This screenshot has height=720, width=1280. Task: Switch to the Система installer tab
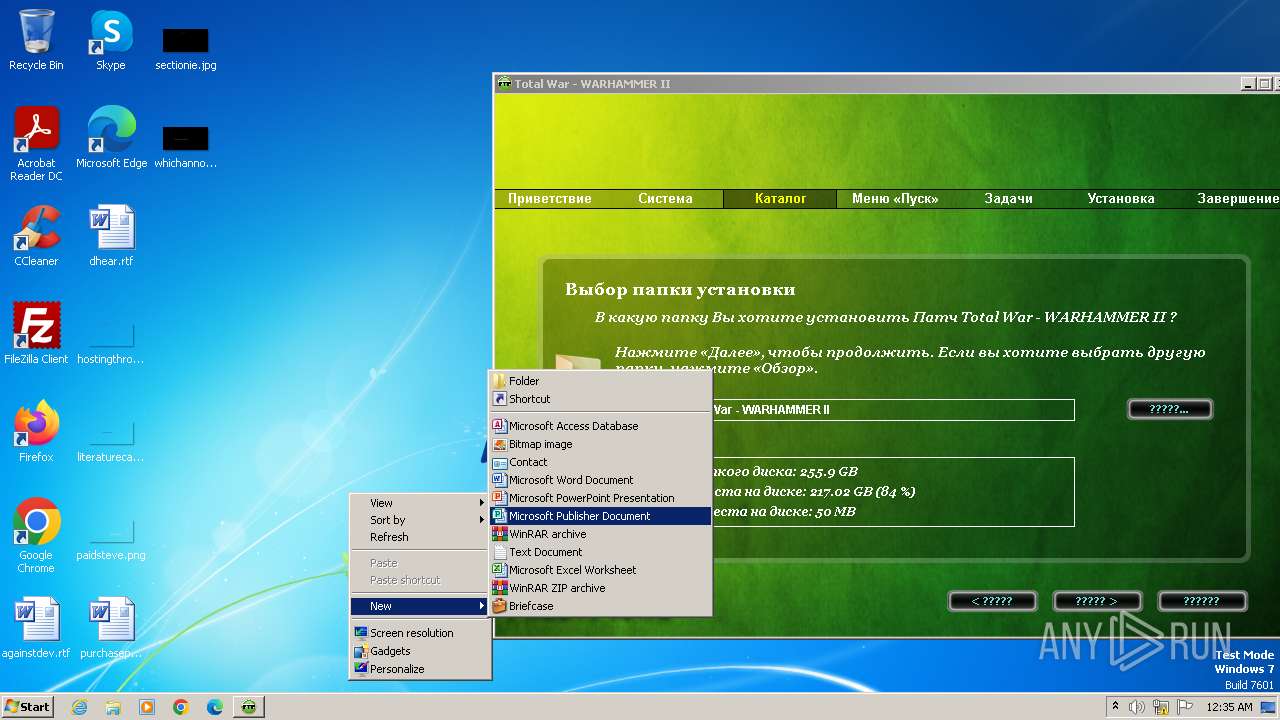(x=665, y=199)
